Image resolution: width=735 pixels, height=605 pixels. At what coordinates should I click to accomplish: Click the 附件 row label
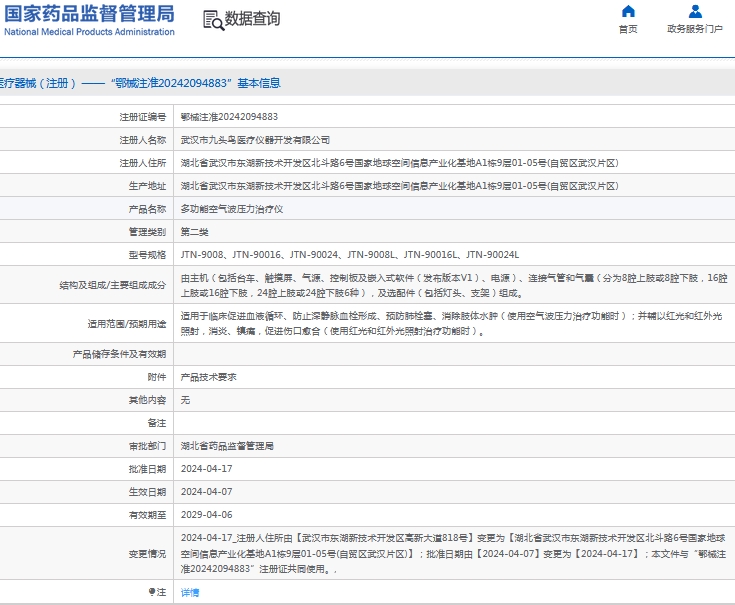157,377
